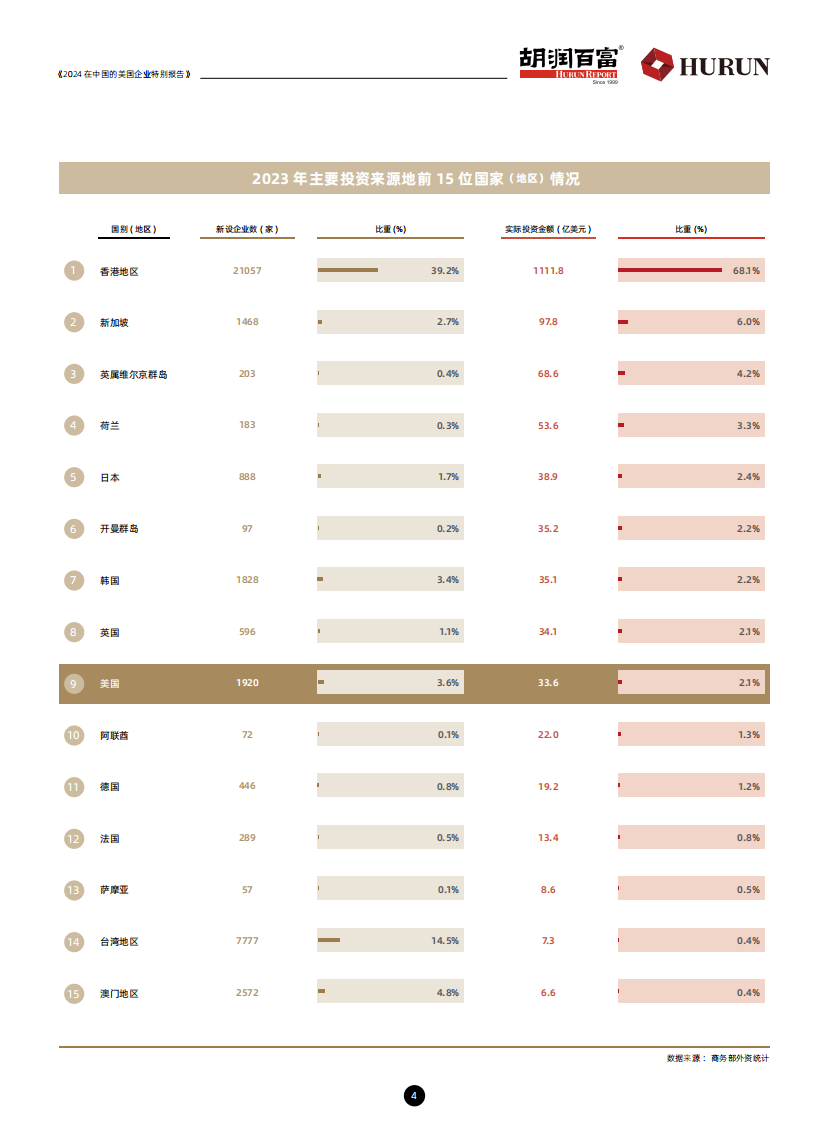The width and height of the screenshot is (829, 1122).
Task: Click the 2023年主要投资来源地 title banner
Action: (414, 179)
